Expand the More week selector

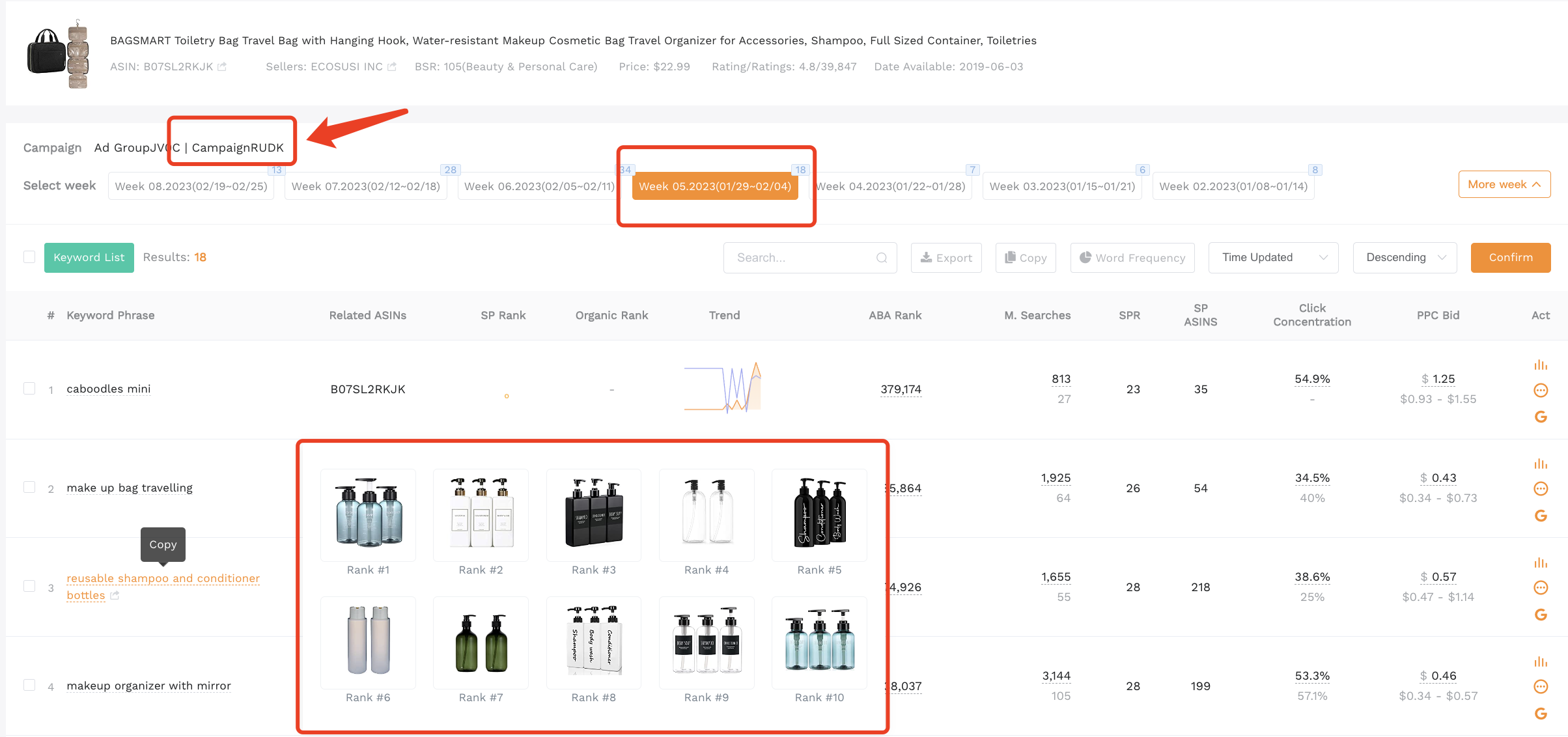1504,185
